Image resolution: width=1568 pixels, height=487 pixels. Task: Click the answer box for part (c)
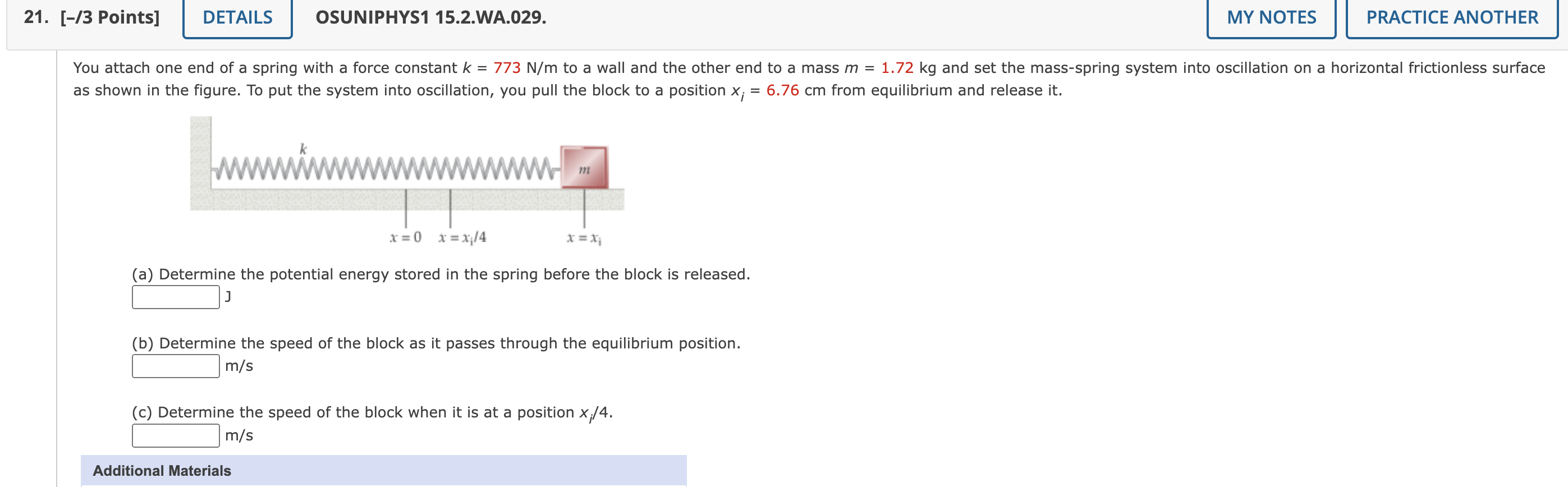pyautogui.click(x=174, y=435)
